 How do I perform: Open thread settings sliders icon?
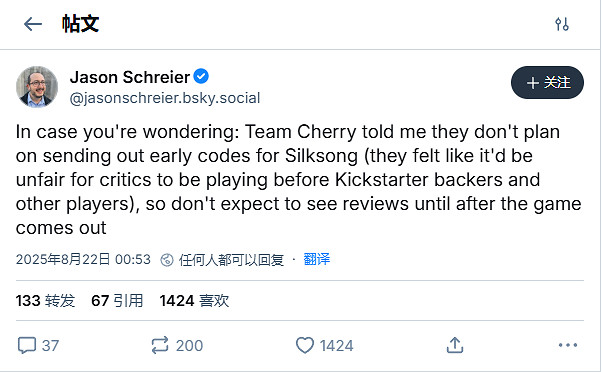point(562,24)
